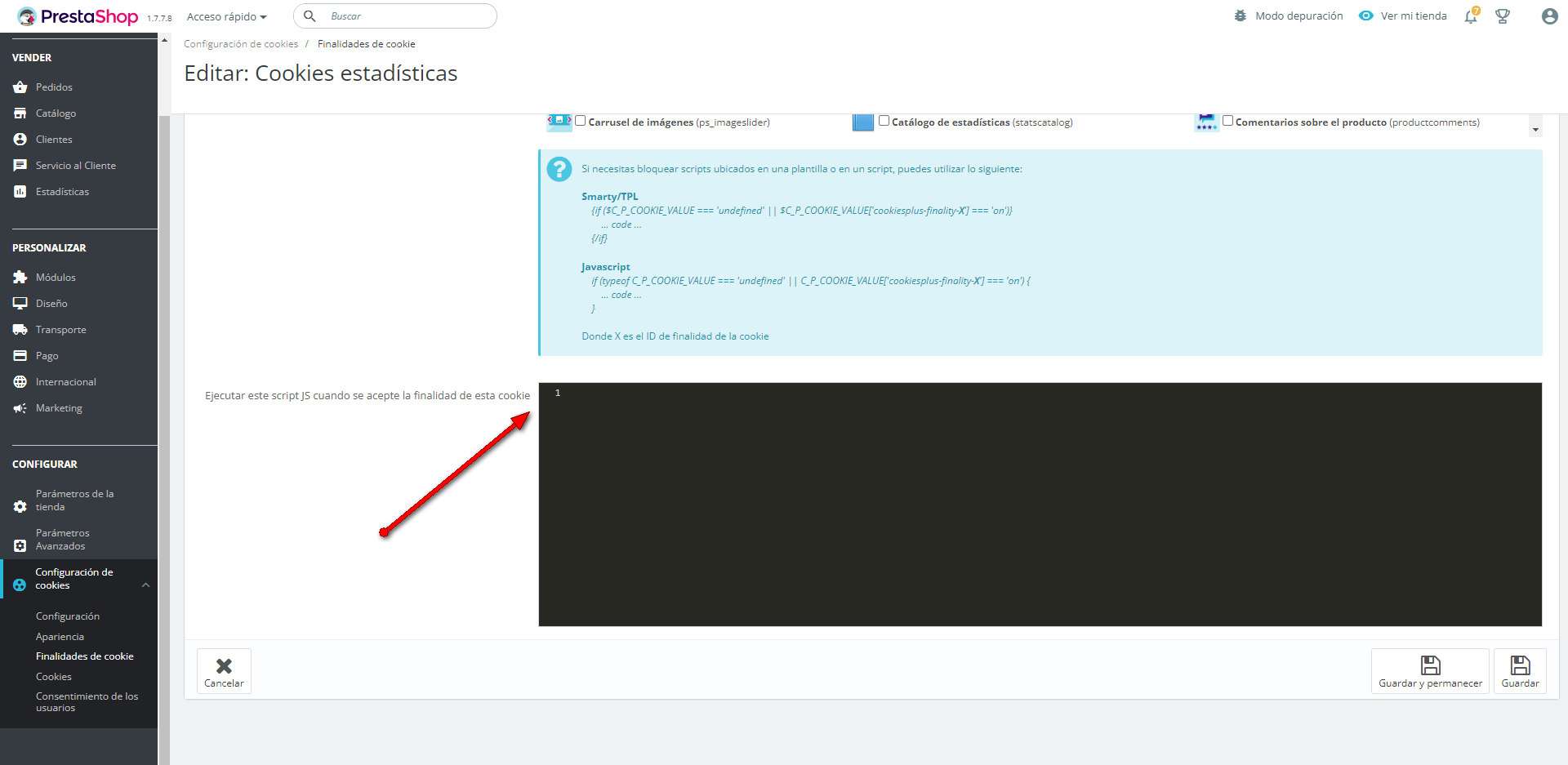The width and height of the screenshot is (1568, 765).
Task: Click the Guardar y permanecer disk icon
Action: [x=1431, y=665]
